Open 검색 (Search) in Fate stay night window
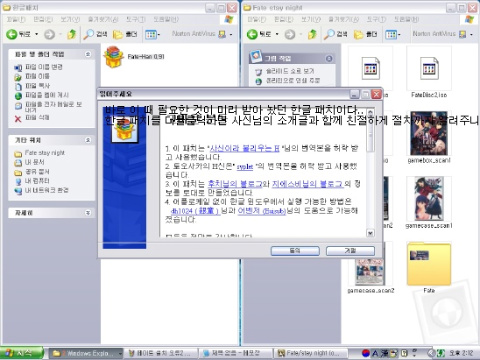The image size is (480, 360). pyautogui.click(x=336, y=34)
